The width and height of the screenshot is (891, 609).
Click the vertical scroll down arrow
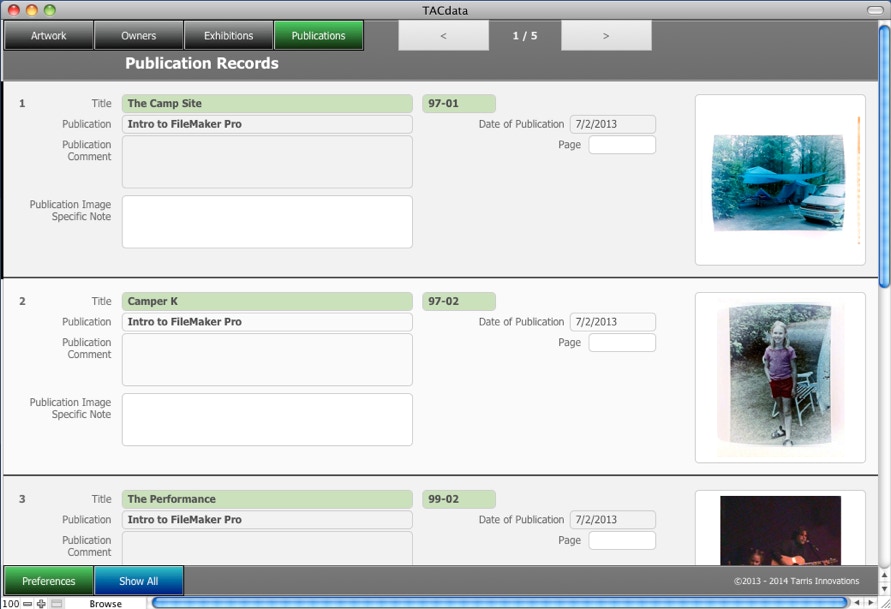click(x=884, y=588)
